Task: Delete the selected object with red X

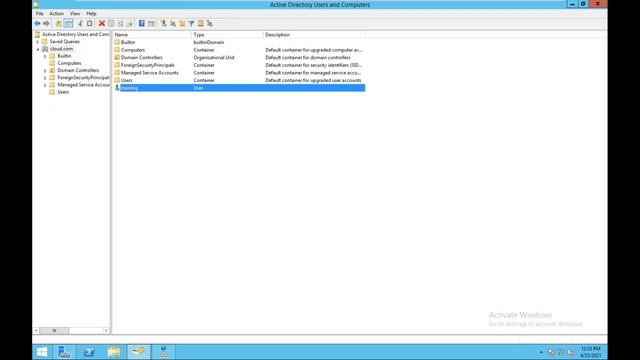Action: (x=102, y=24)
